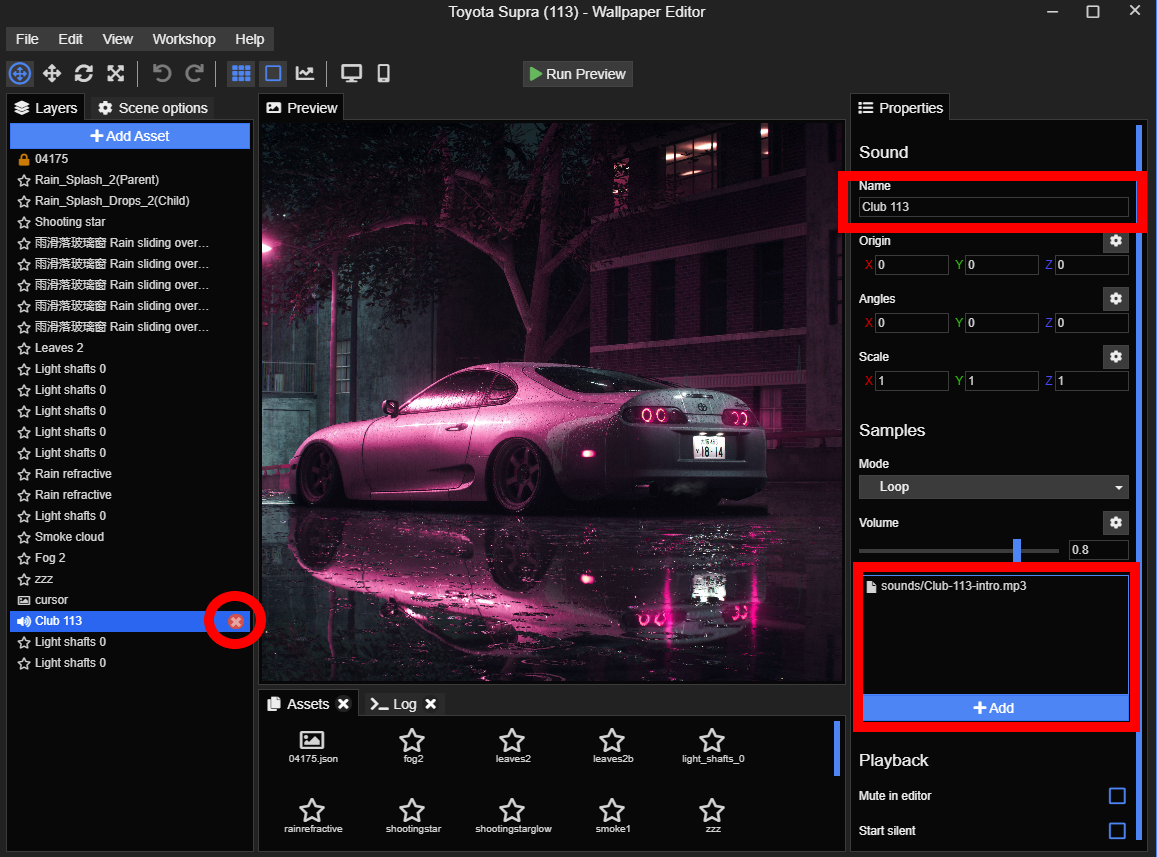The height and width of the screenshot is (857, 1157).
Task: Switch to mobile phone preview icon
Action: [x=384, y=73]
